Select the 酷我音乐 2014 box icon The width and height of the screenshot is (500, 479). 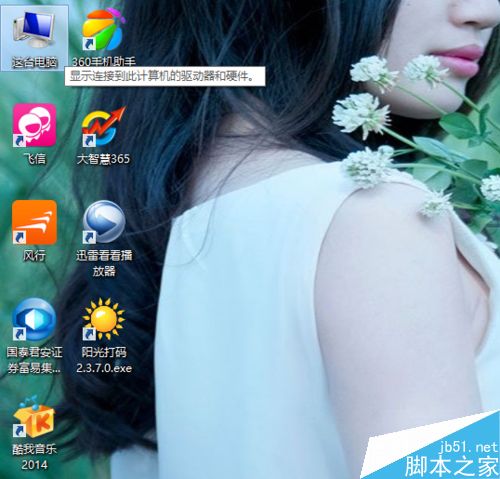[x=34, y=417]
